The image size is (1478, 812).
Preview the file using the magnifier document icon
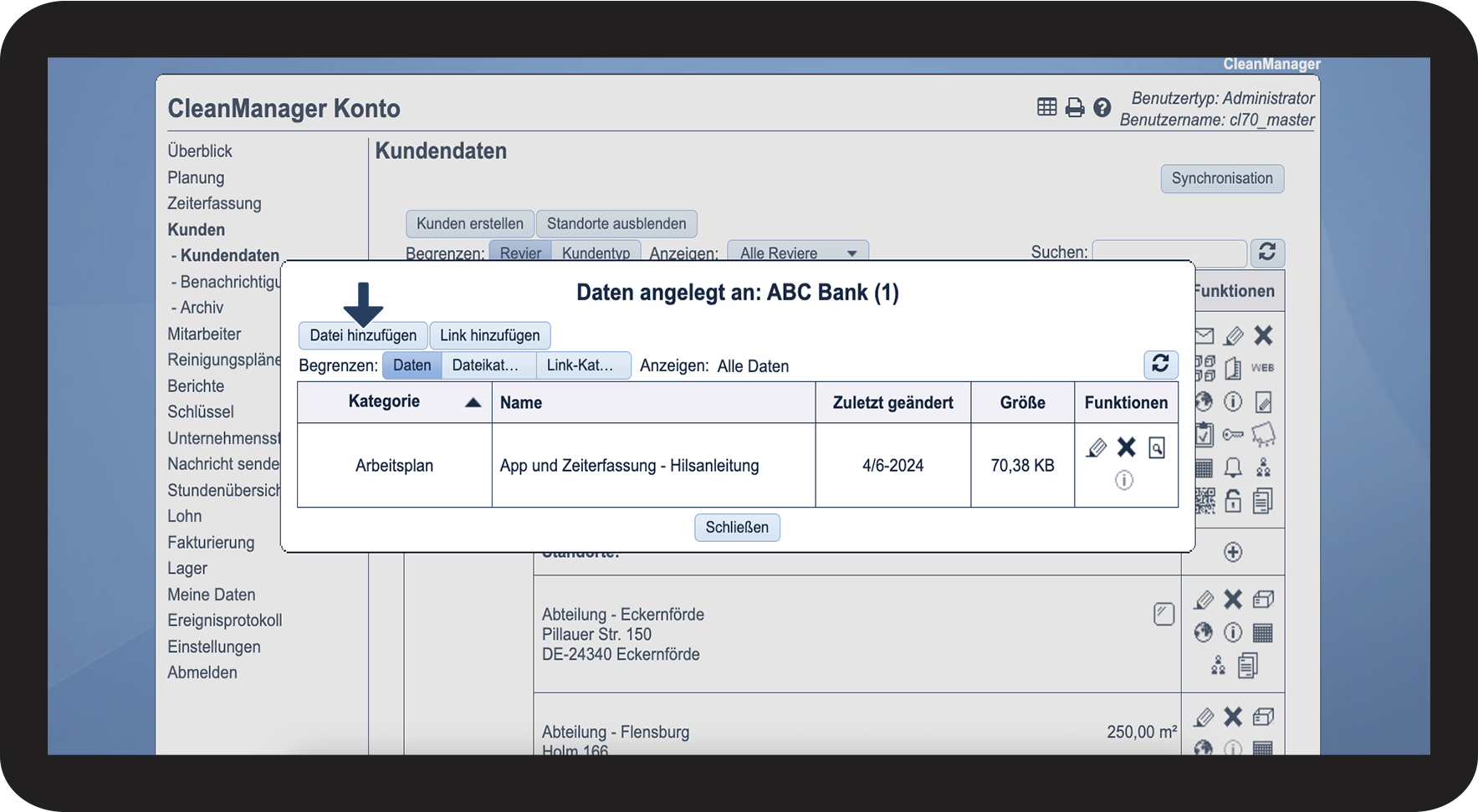click(1157, 448)
